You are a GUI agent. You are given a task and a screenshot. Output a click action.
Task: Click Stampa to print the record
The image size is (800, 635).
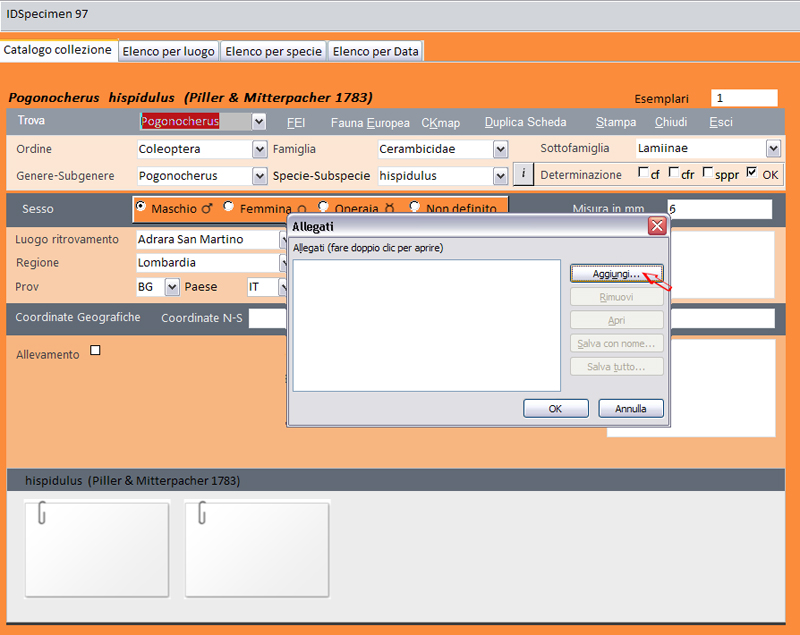point(615,122)
